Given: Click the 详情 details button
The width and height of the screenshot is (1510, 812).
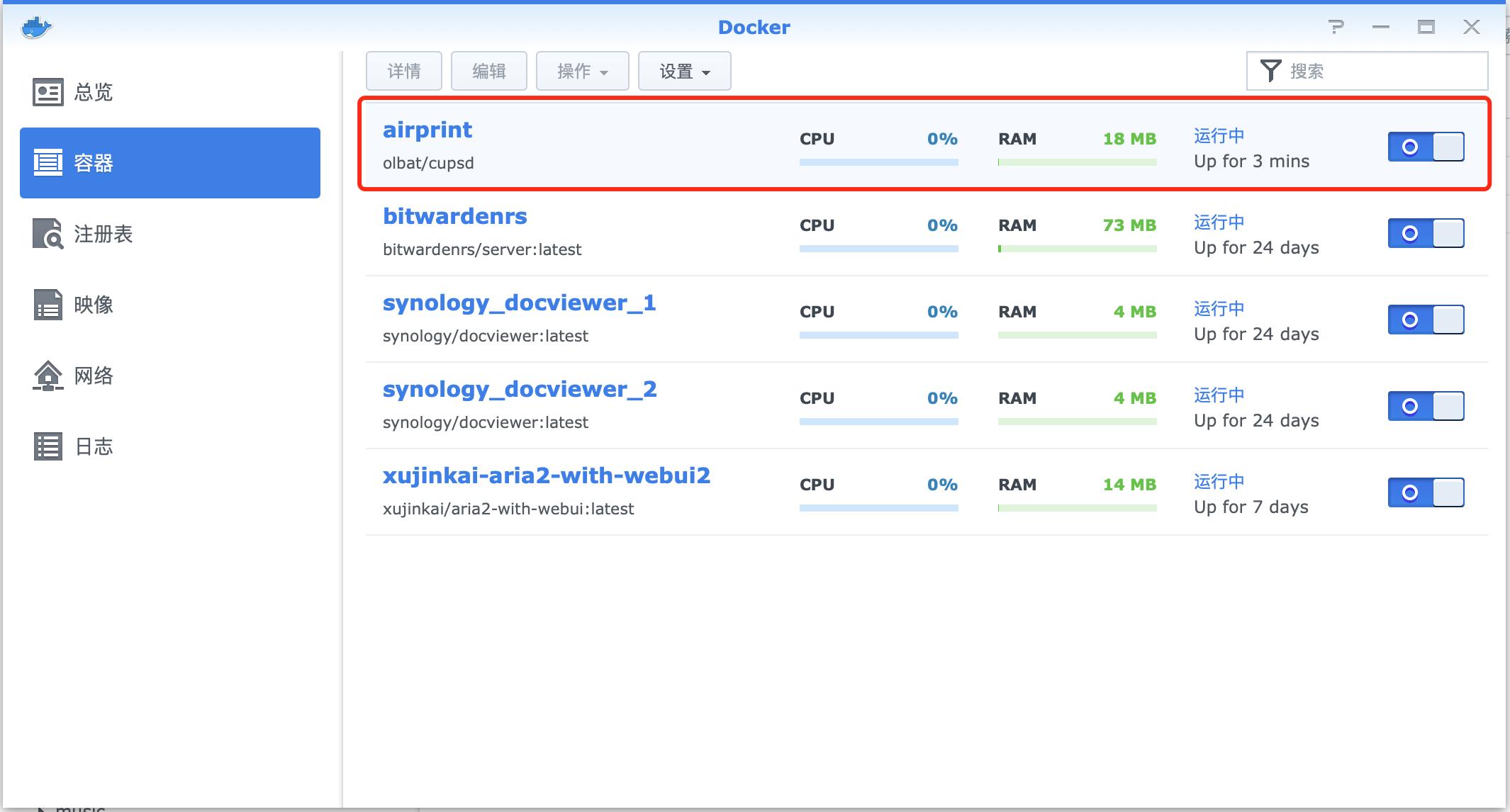Looking at the screenshot, I should [x=404, y=71].
